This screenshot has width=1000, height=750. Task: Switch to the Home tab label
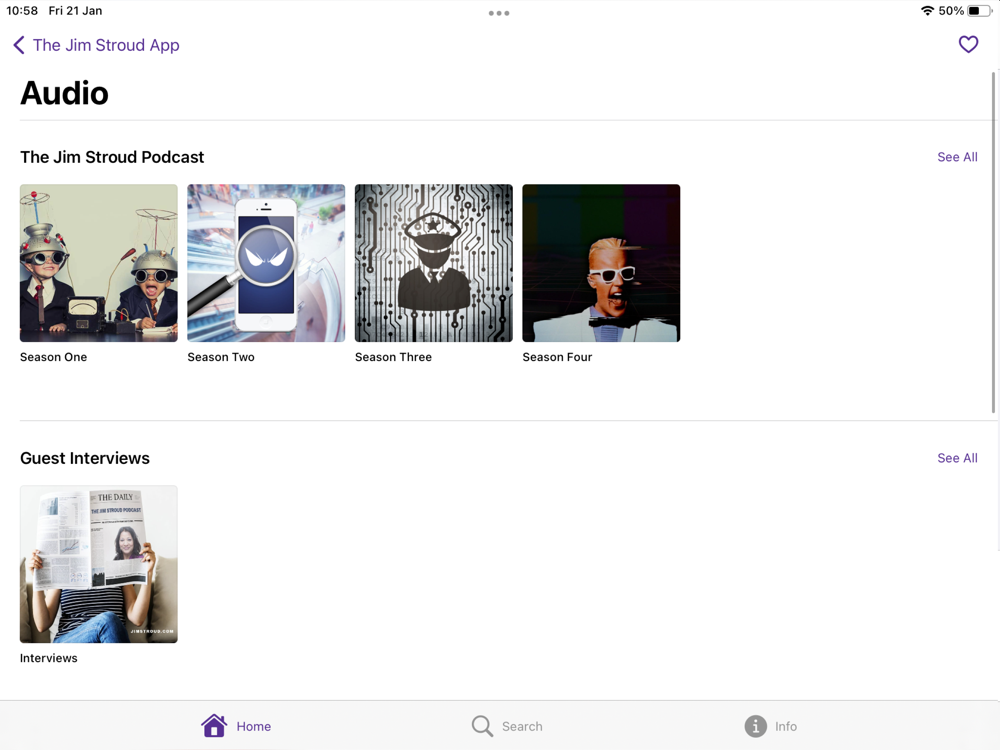(254, 726)
